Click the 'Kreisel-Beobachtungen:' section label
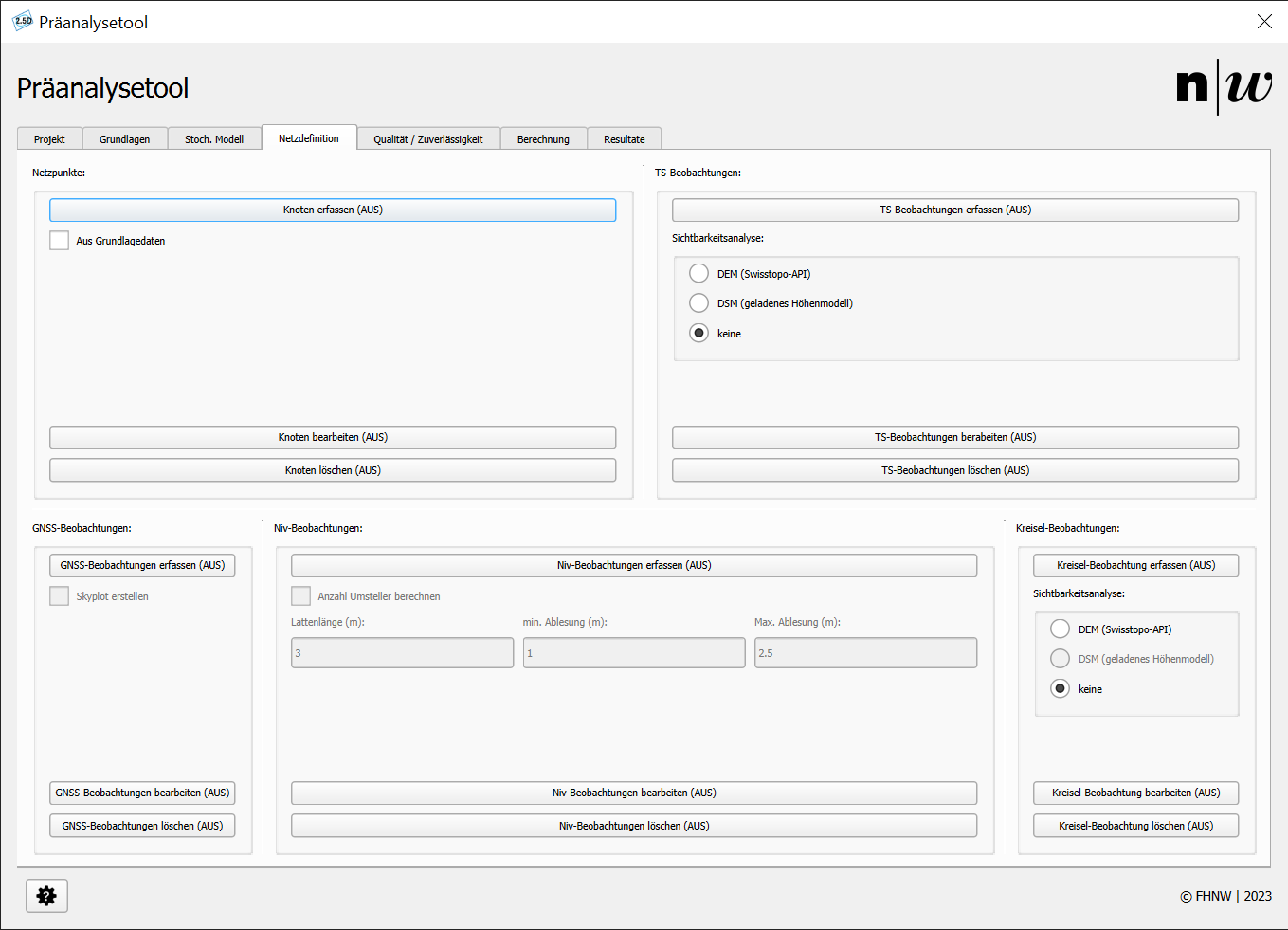Screen dimensions: 1288x930 tap(1067, 528)
